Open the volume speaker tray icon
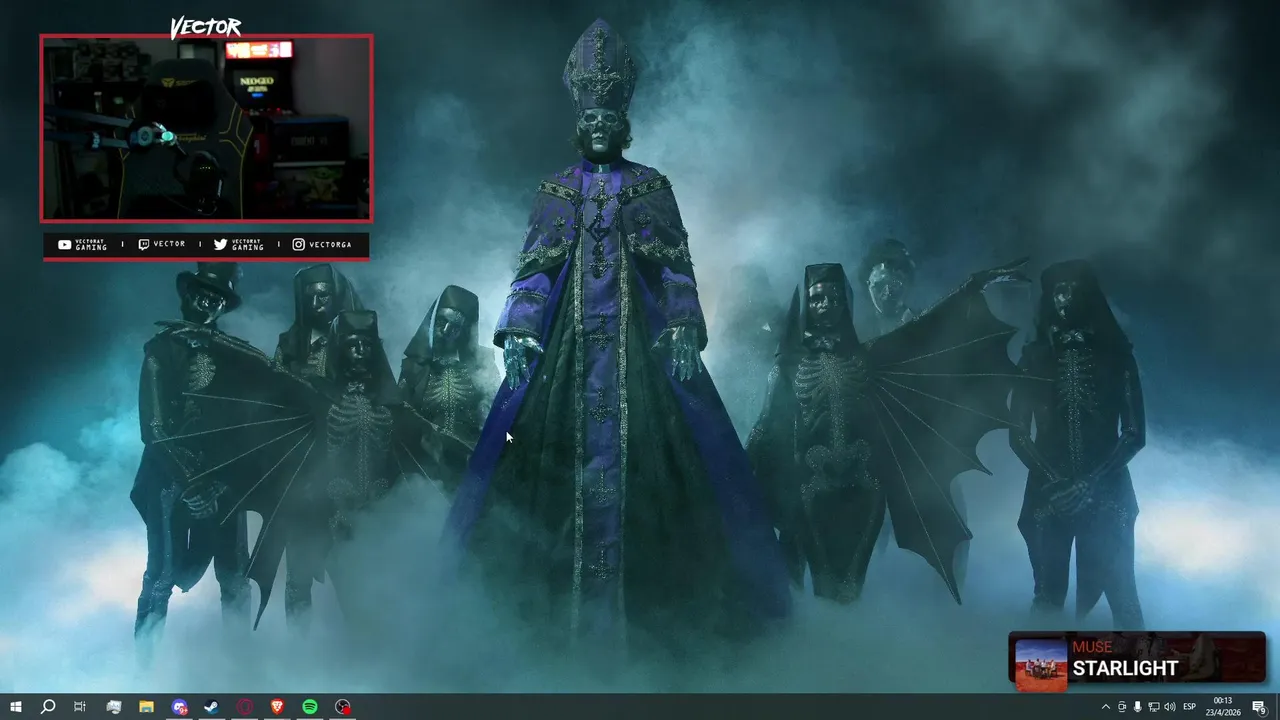 coord(1170,707)
